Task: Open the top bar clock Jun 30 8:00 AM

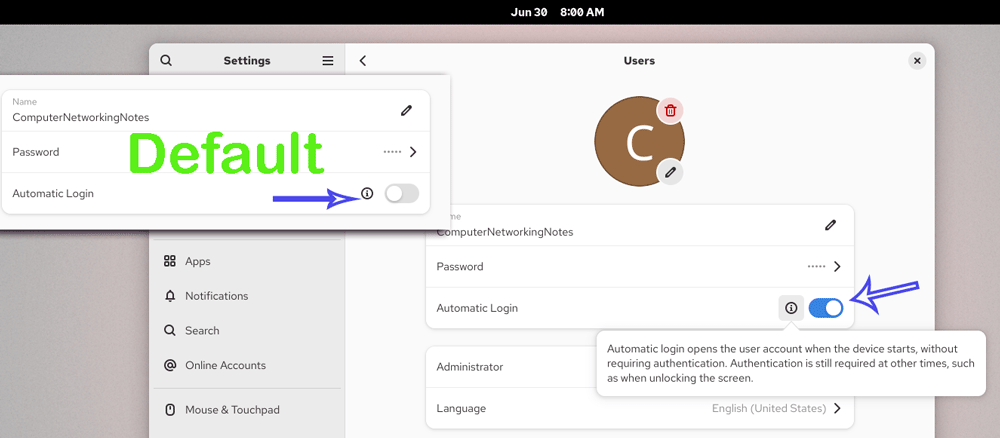Action: tap(557, 12)
